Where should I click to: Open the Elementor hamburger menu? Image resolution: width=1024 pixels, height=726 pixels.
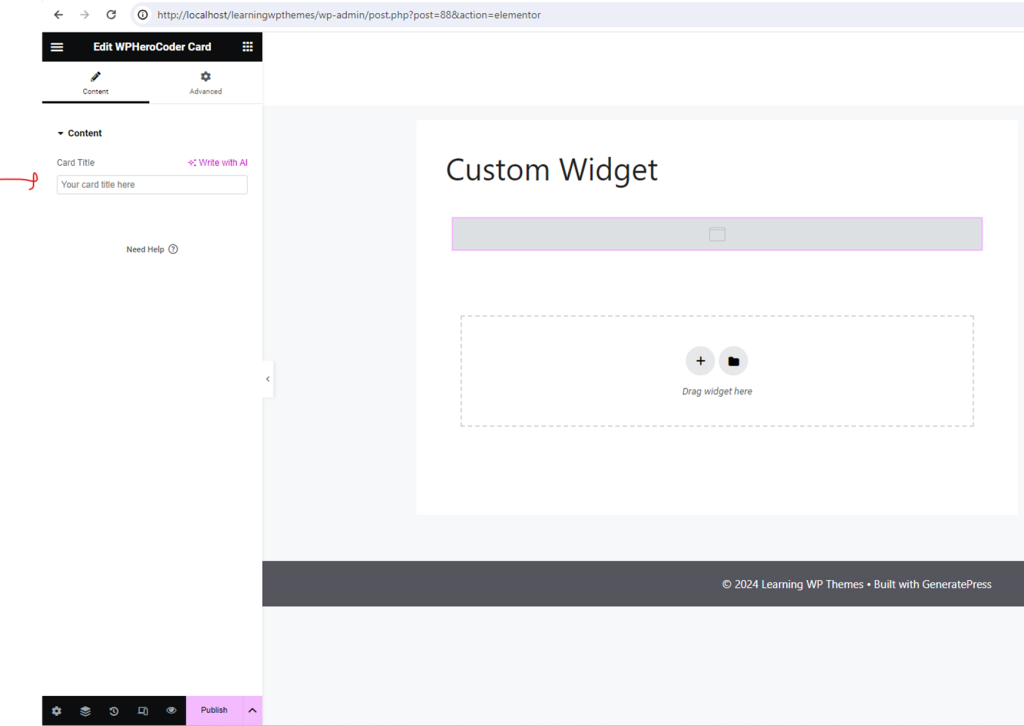56,46
